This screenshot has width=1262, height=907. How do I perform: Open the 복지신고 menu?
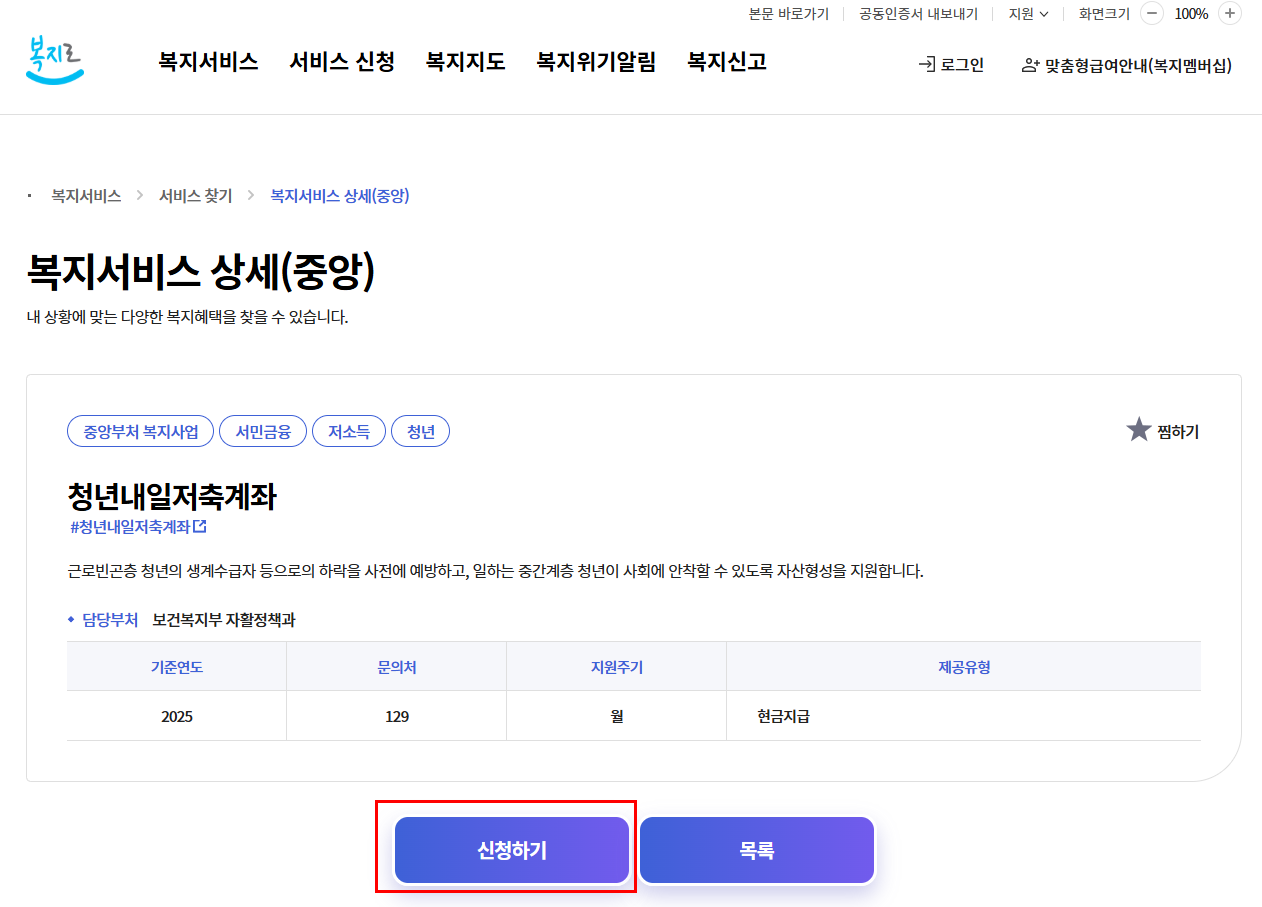click(727, 62)
